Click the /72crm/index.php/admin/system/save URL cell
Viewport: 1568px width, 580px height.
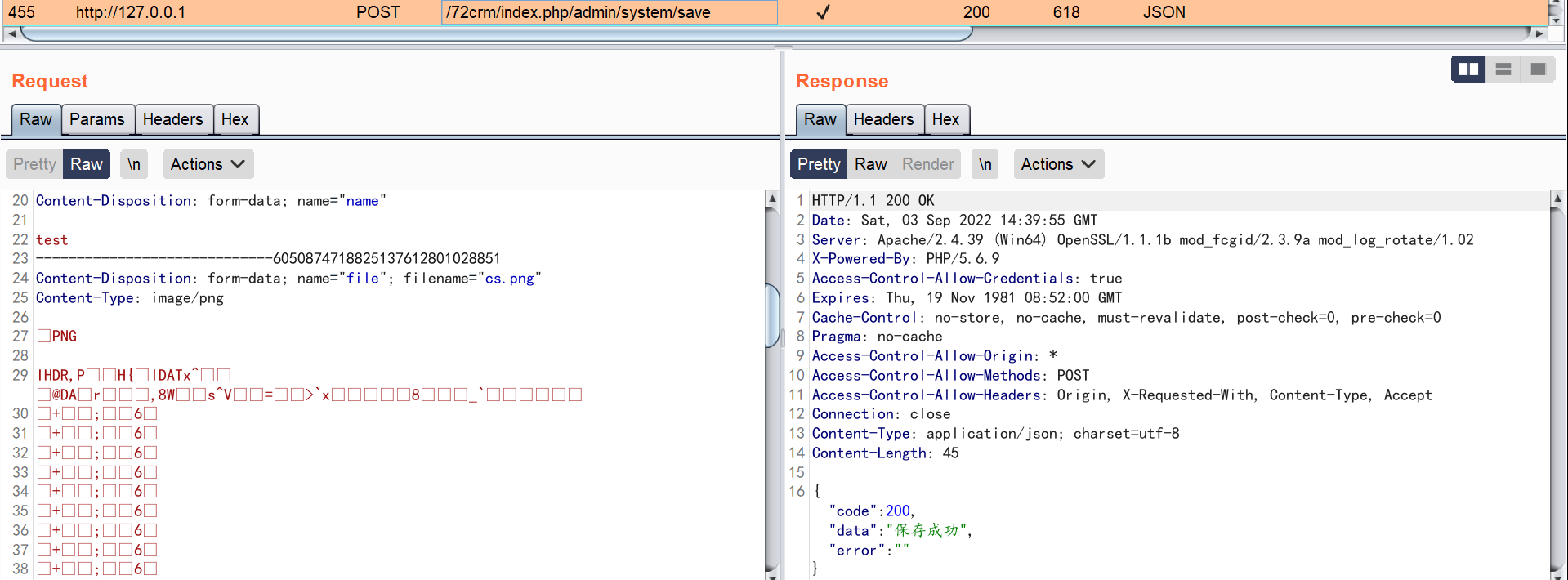tap(610, 12)
